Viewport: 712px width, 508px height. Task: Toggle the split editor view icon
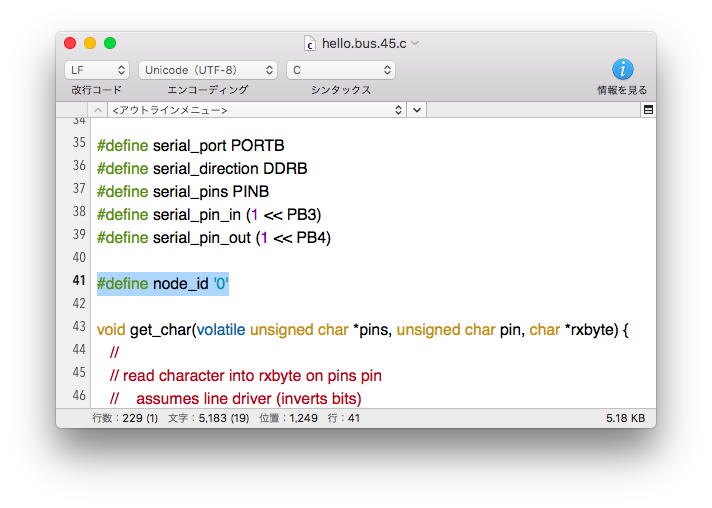click(x=648, y=109)
